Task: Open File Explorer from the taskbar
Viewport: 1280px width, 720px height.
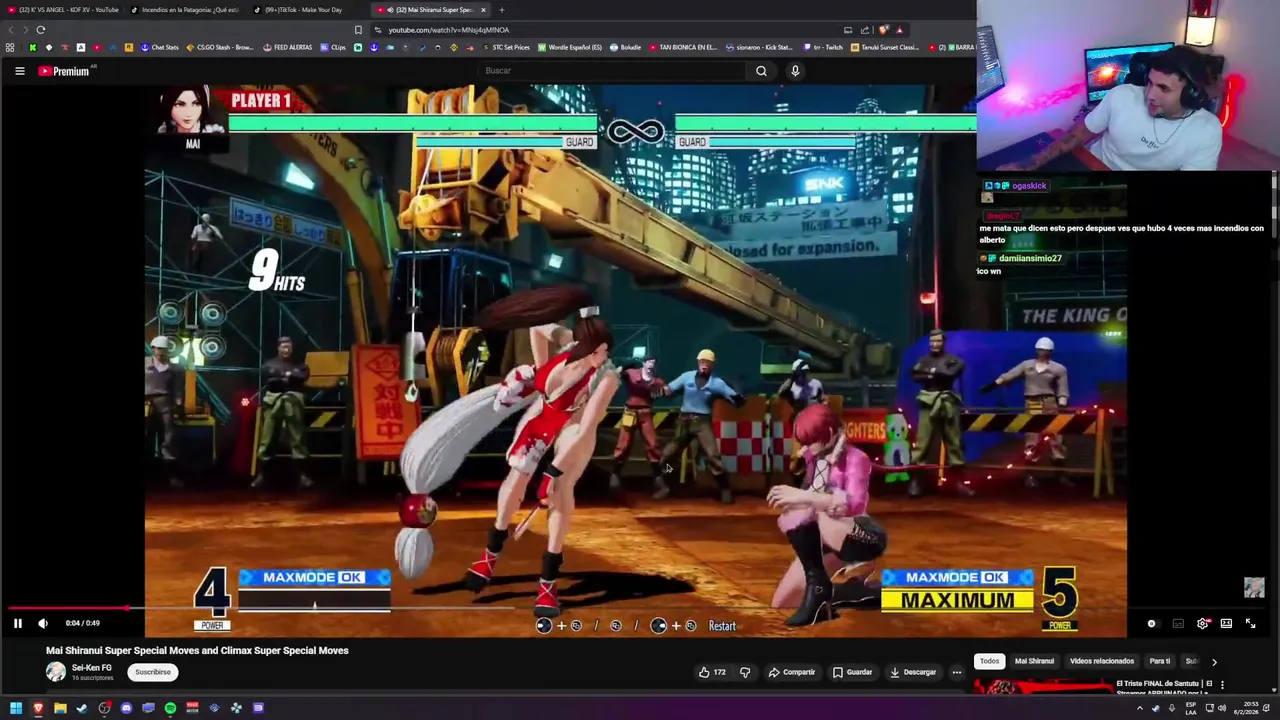Action: pyautogui.click(x=60, y=708)
